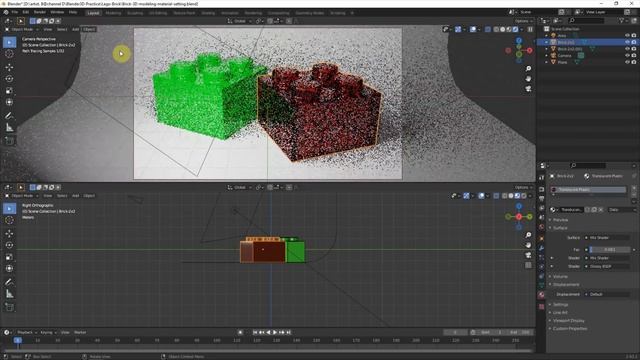Hide the Plane object in viewport
The height and width of the screenshot is (360, 640).
point(627,62)
